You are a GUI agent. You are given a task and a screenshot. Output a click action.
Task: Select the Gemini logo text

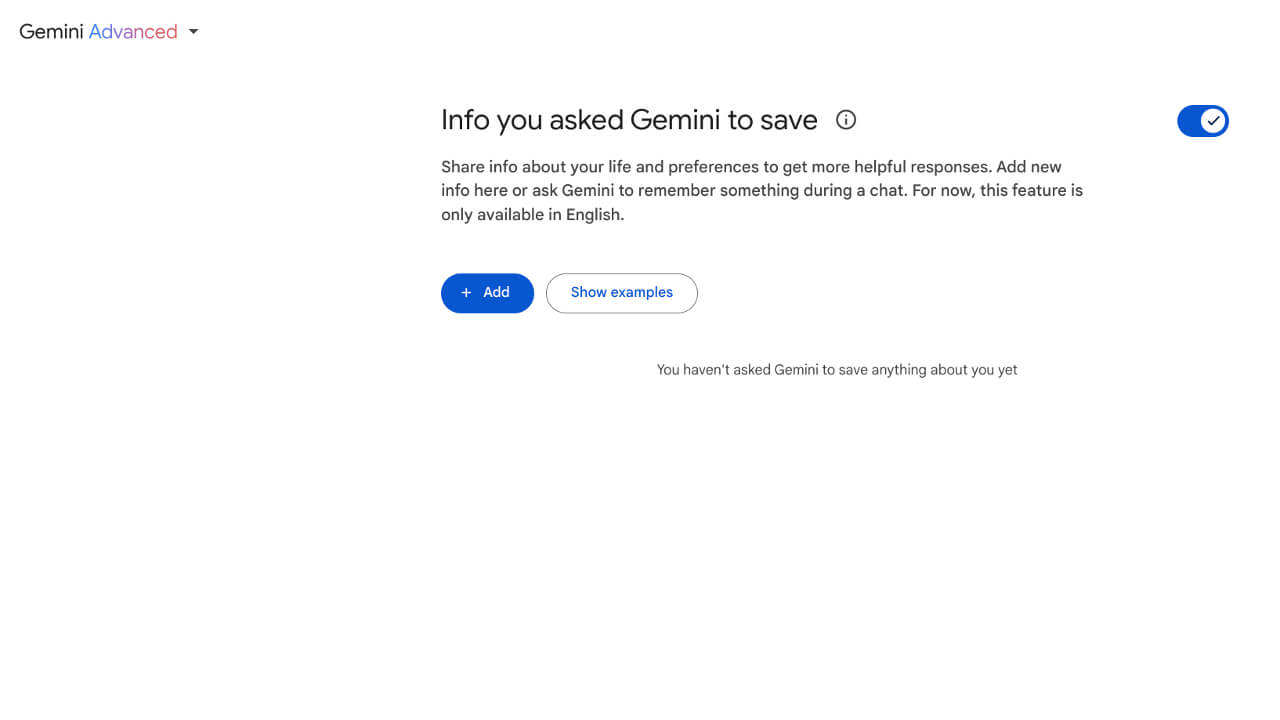click(x=48, y=31)
